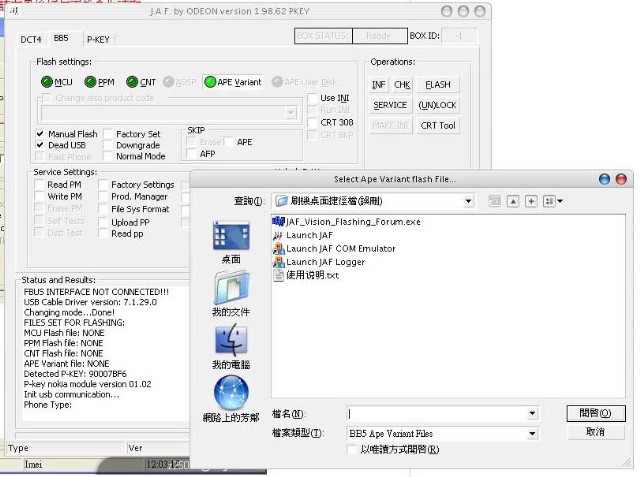Click the Ready box status indicator
This screenshot has height=477, width=640.
click(x=380, y=36)
